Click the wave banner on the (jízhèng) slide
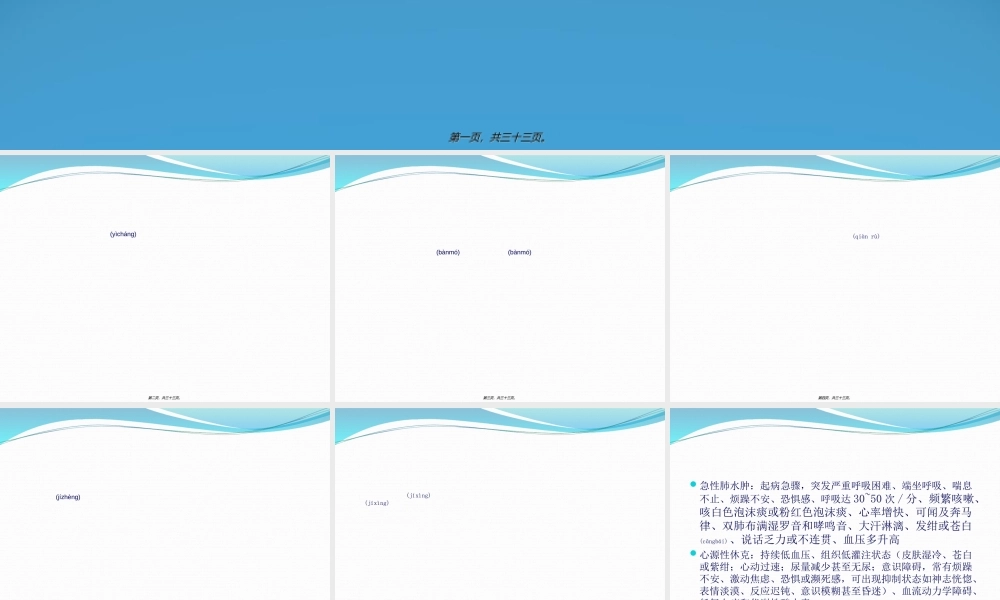This screenshot has height=600, width=1000. coord(165,425)
